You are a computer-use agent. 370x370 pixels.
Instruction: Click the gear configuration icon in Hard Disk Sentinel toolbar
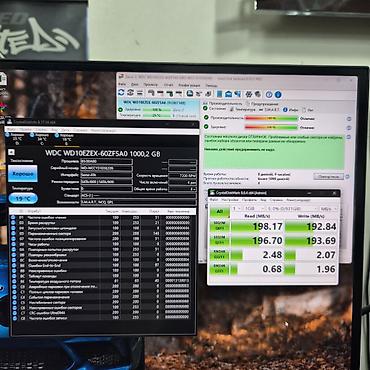click(249, 94)
